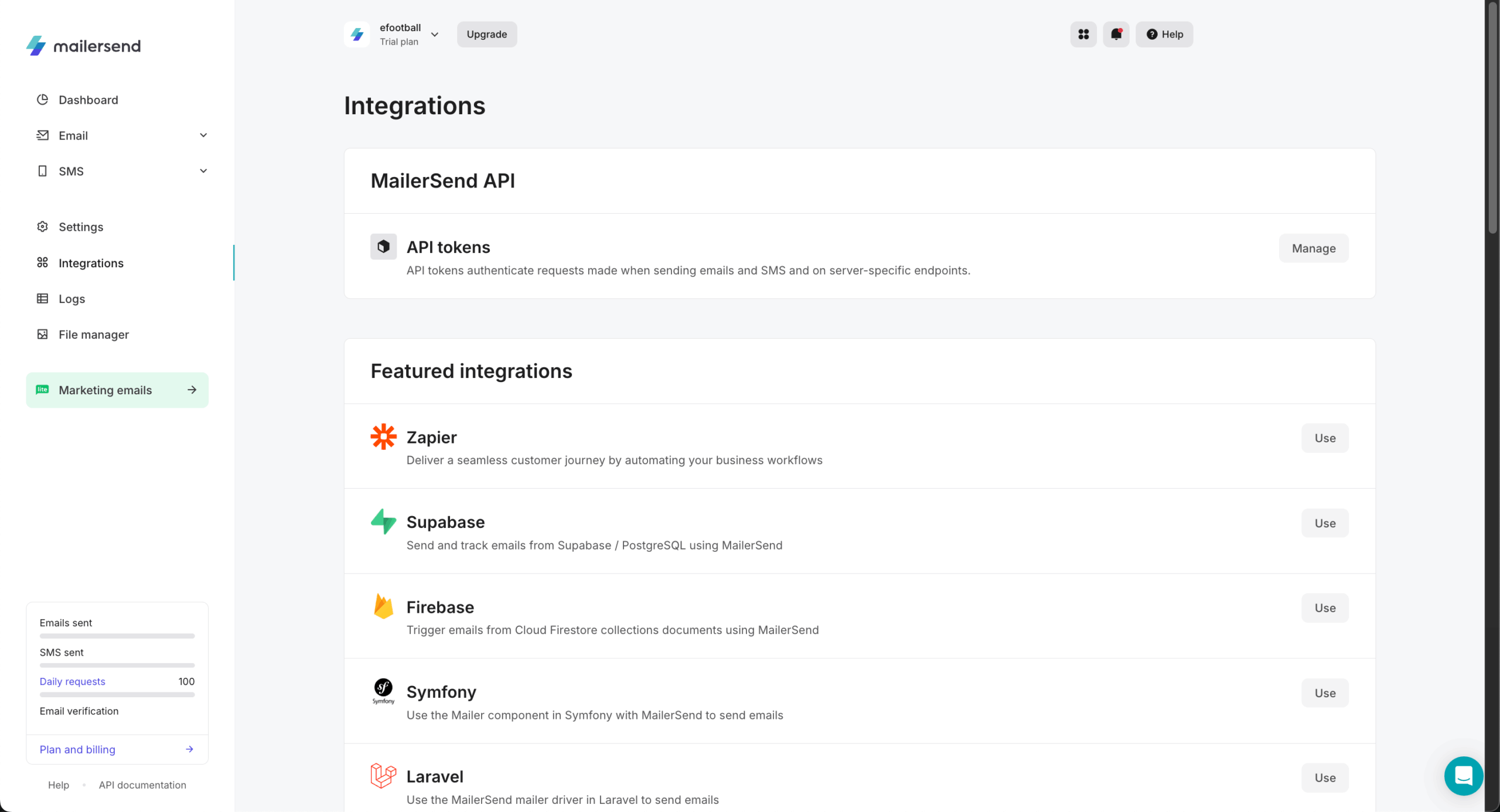Open the Daily requests link
The image size is (1500, 812).
pos(72,681)
